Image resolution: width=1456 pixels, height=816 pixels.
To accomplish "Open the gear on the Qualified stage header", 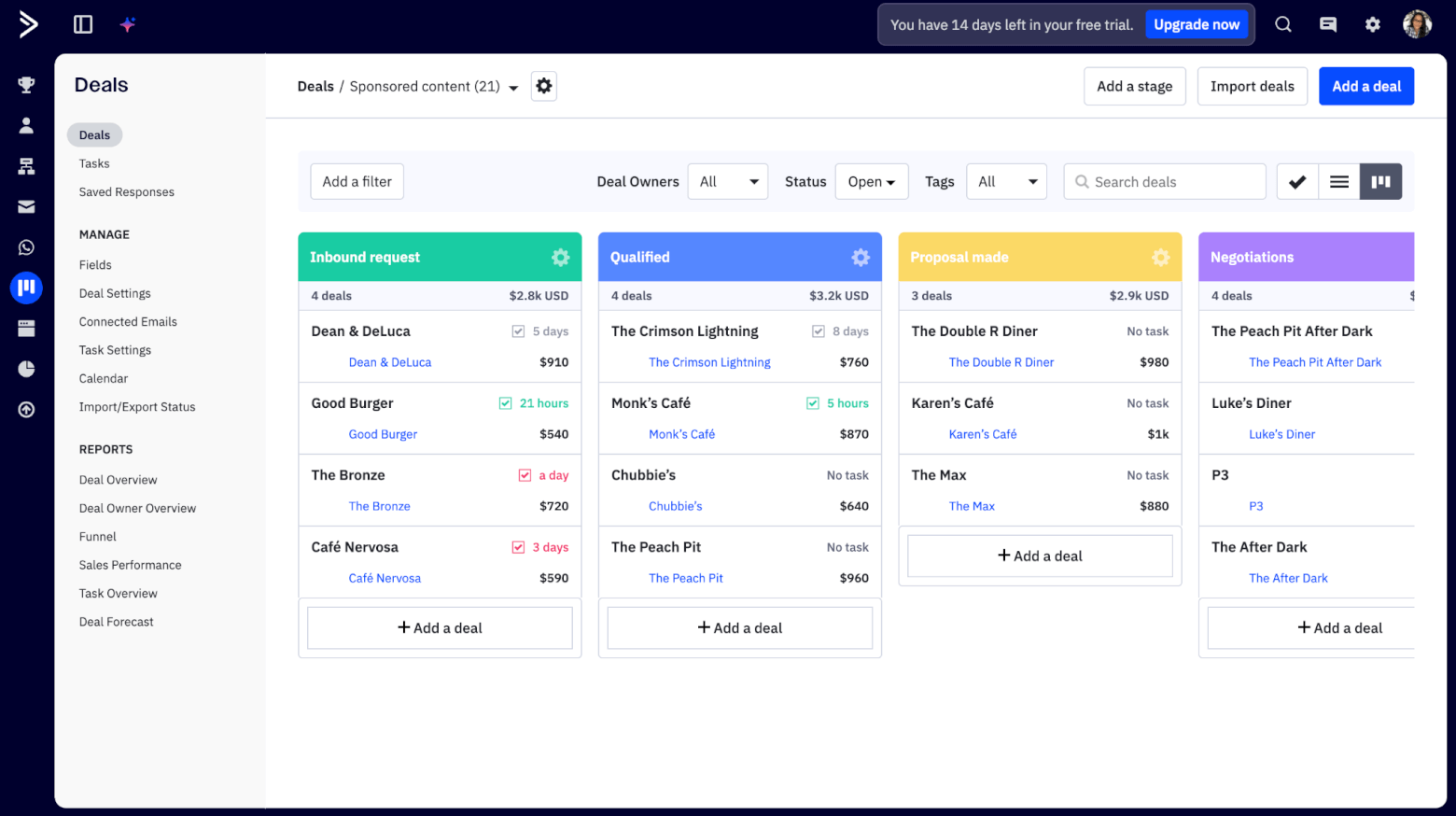I will click(861, 257).
